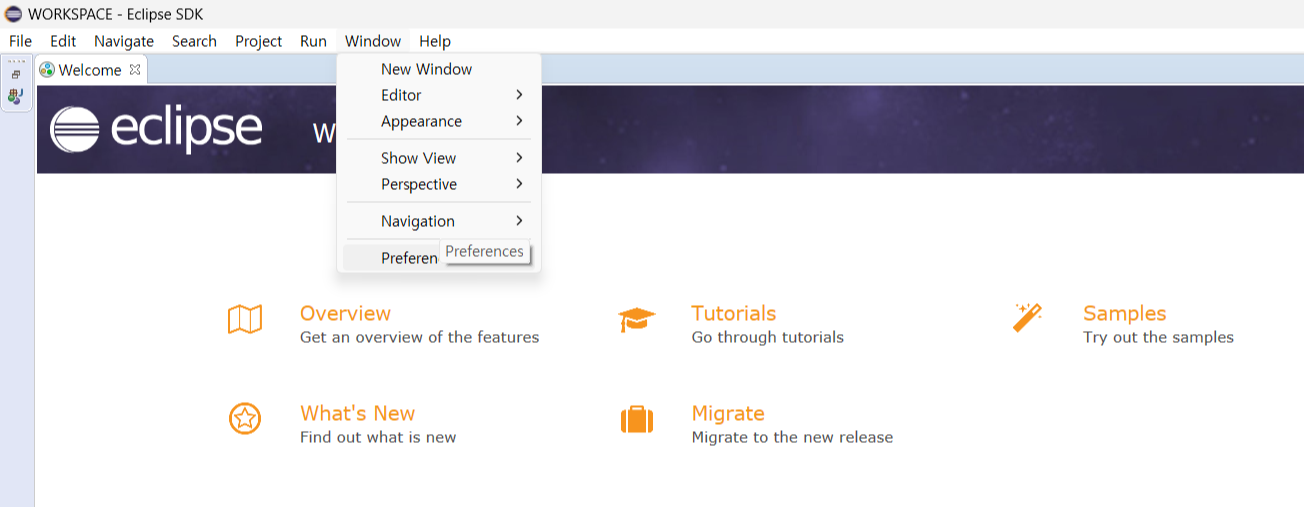Click the Migrate briefcase icon
The height and width of the screenshot is (507, 1304).
(x=637, y=419)
